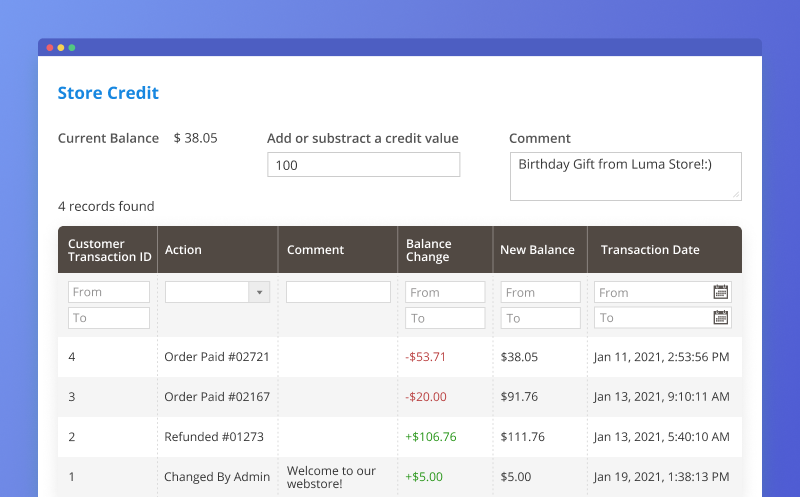Sort by Balance Change column header

click(429, 250)
